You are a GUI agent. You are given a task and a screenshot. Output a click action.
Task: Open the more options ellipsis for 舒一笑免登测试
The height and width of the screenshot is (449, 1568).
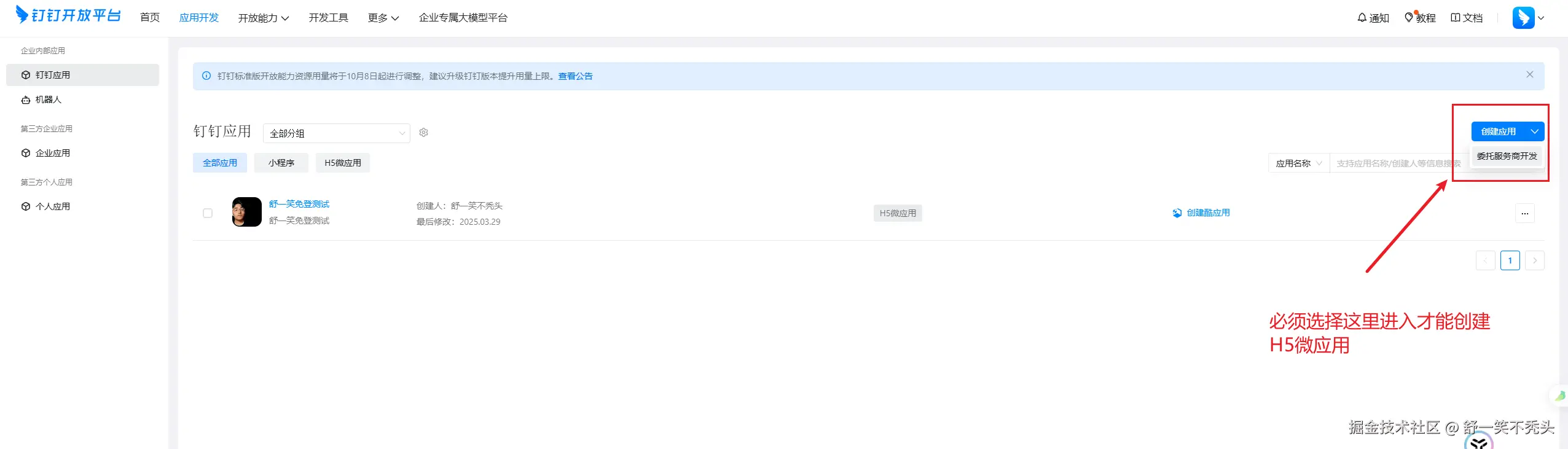click(x=1524, y=213)
